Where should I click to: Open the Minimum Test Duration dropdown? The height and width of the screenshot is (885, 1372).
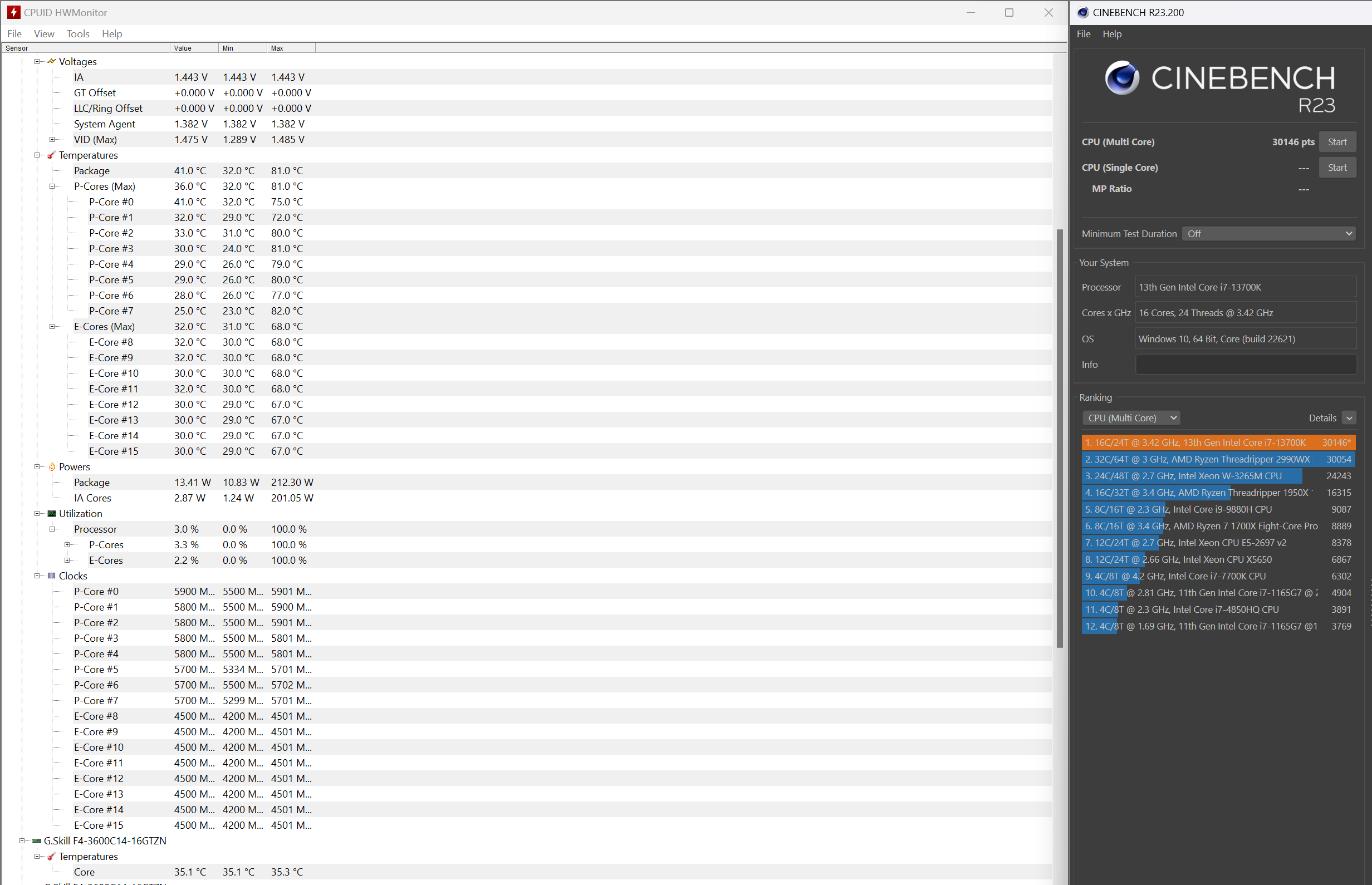(1268, 234)
